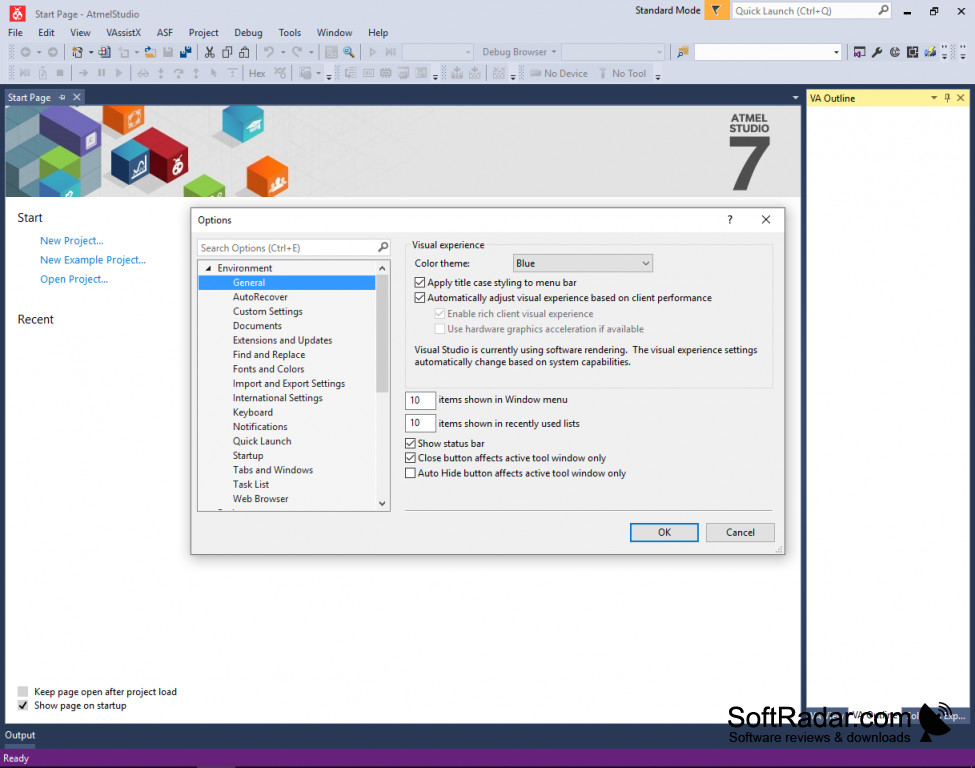Uncheck Apply title case styling to menu bar
Viewport: 975px width, 768px height.
[x=420, y=282]
